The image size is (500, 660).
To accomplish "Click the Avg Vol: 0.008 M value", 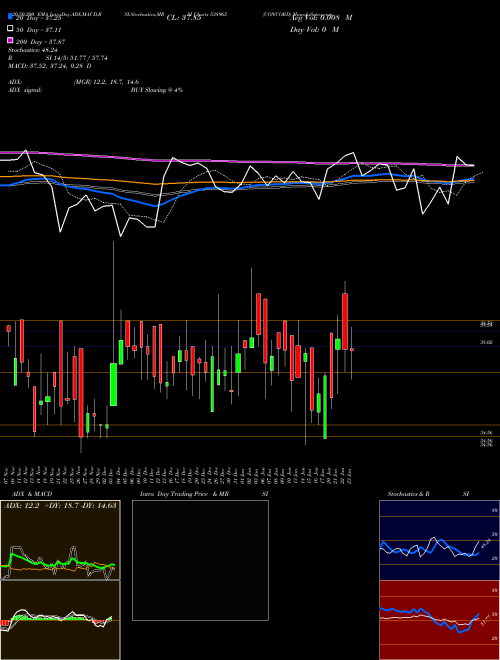I will (321, 18).
